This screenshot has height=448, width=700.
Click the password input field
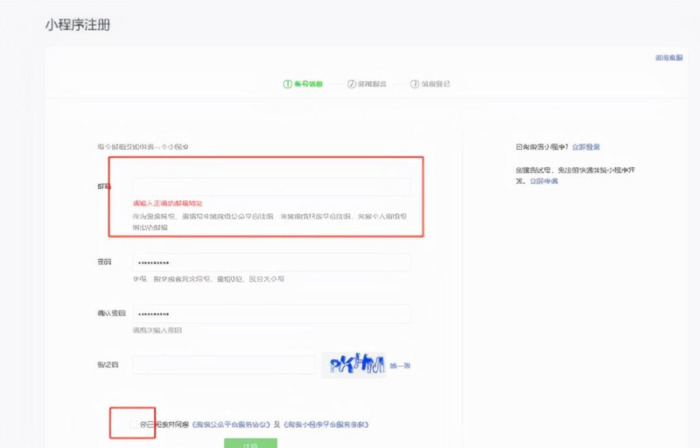271,262
